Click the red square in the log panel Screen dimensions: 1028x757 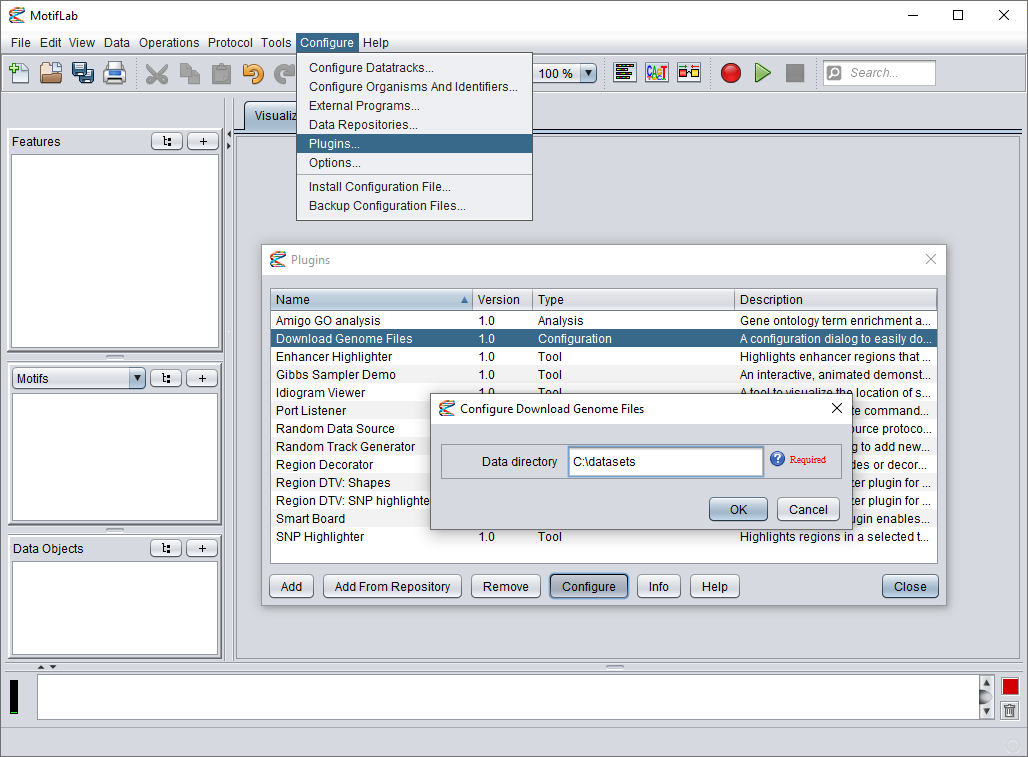coord(1010,686)
